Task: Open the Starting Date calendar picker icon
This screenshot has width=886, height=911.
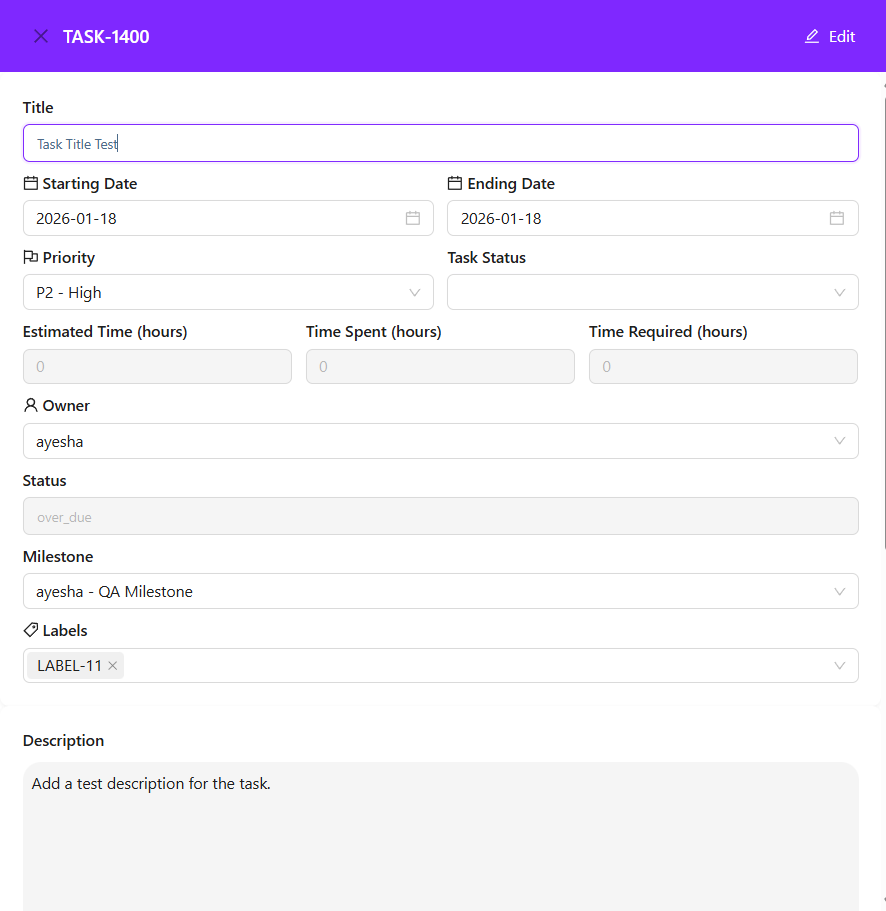Action: tap(413, 218)
